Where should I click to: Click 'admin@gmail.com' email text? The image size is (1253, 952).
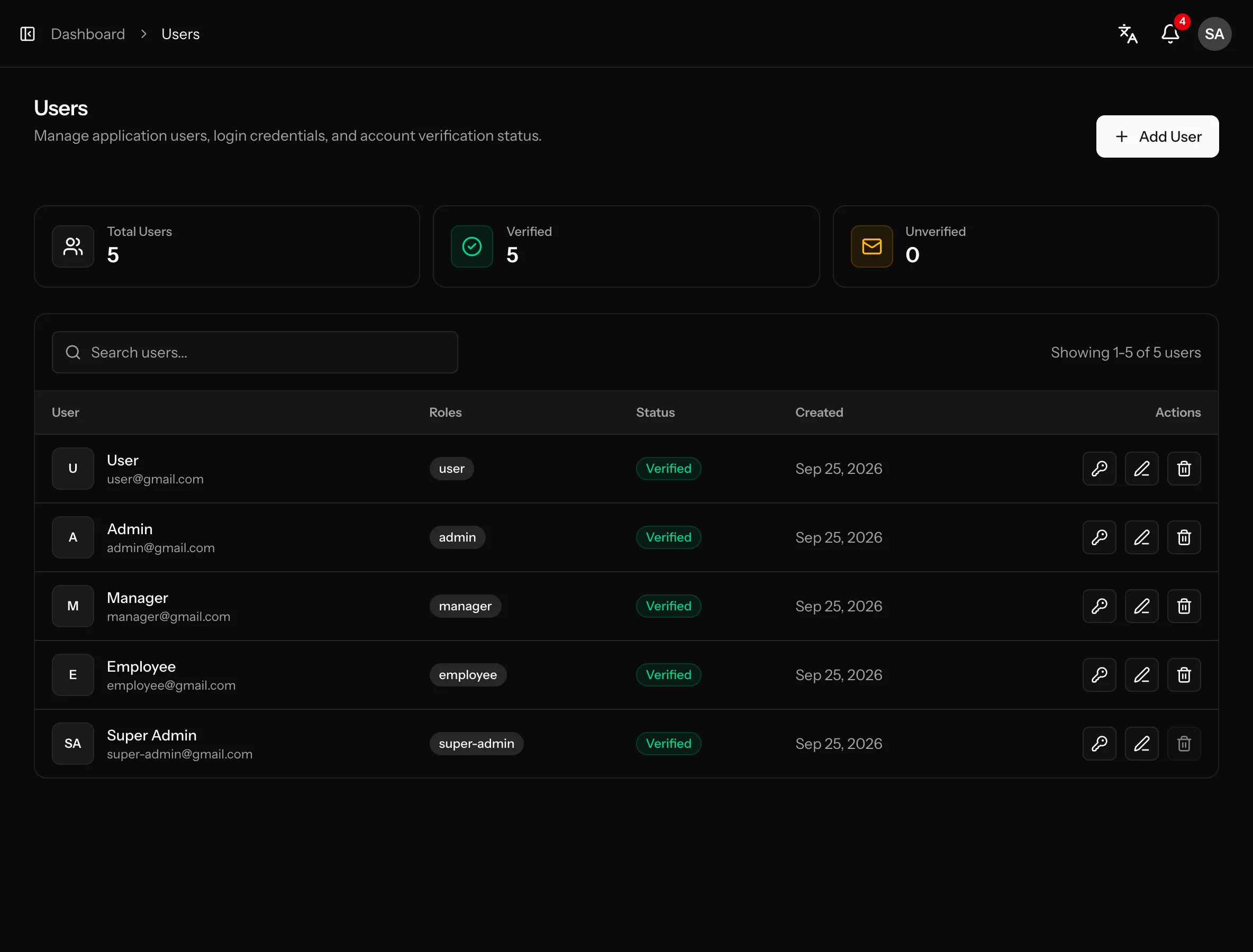[161, 548]
